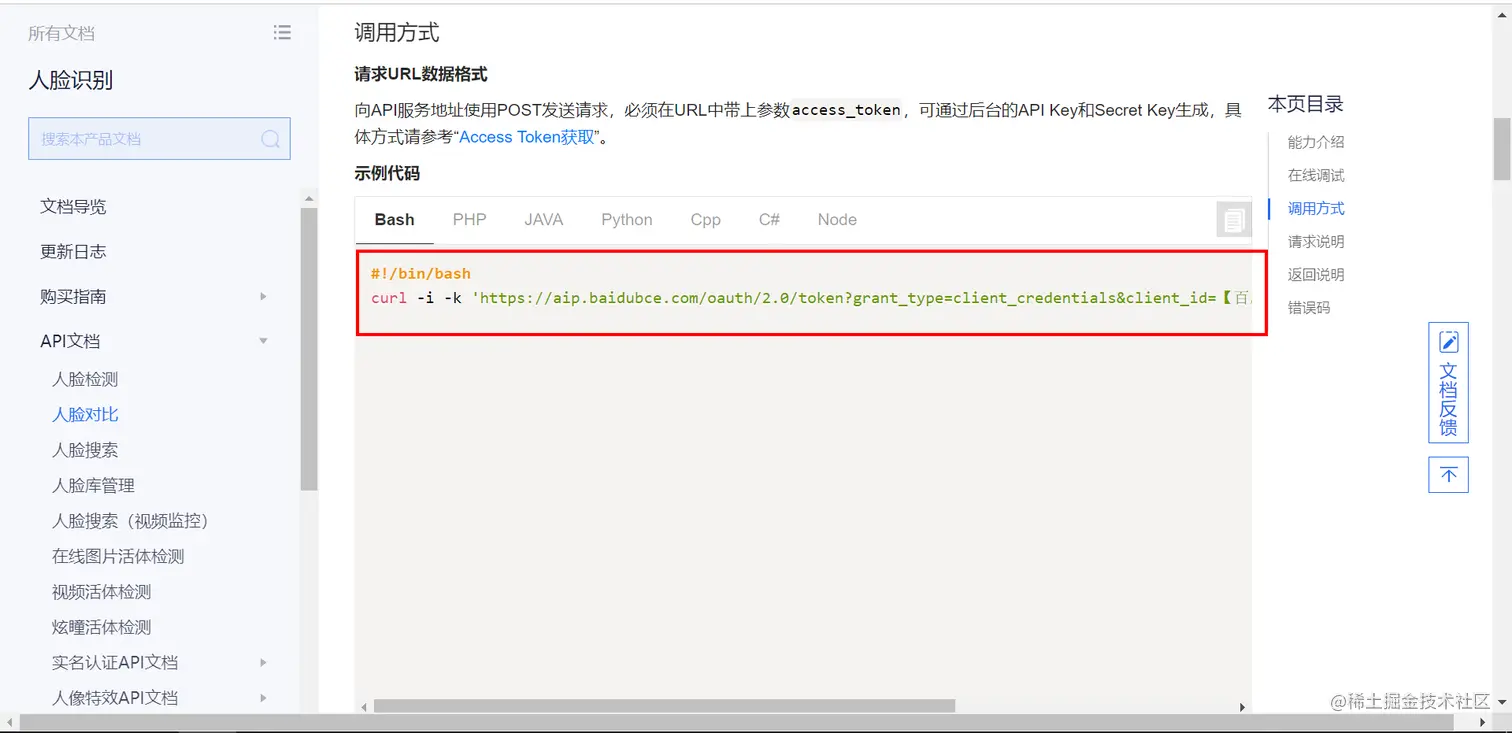Open 在线图片活体检测 document

pos(118,556)
